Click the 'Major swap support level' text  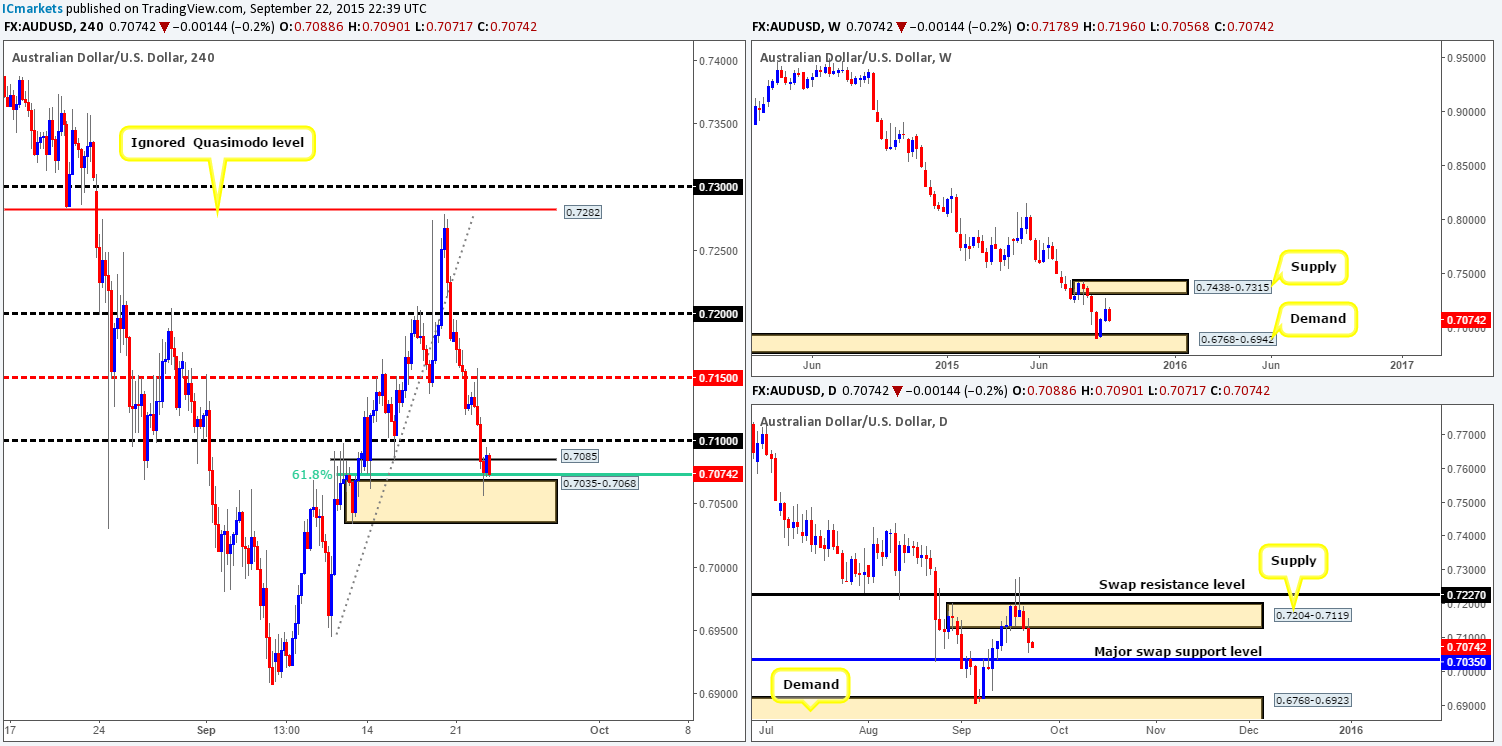tap(1178, 651)
